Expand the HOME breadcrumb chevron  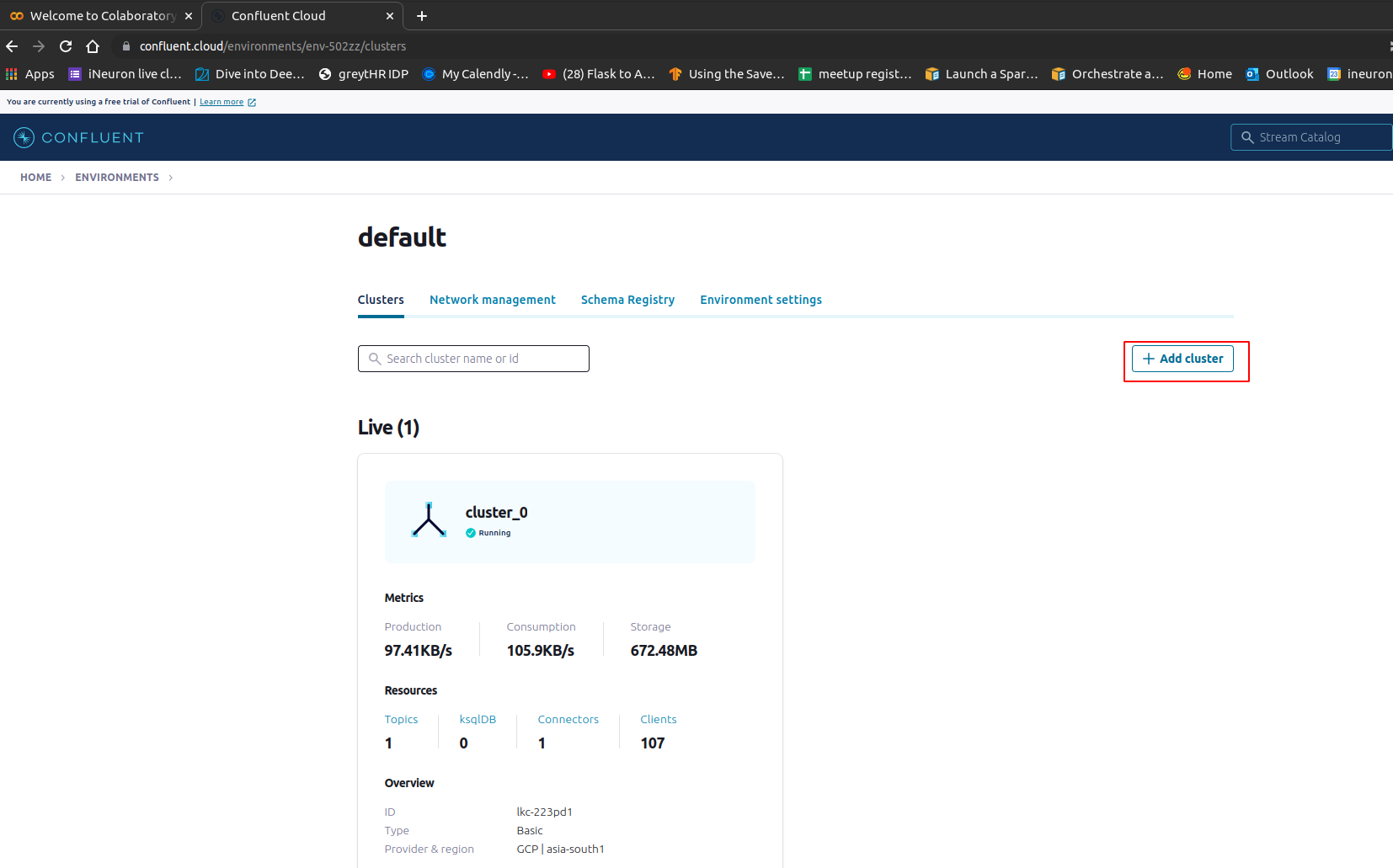click(x=63, y=178)
